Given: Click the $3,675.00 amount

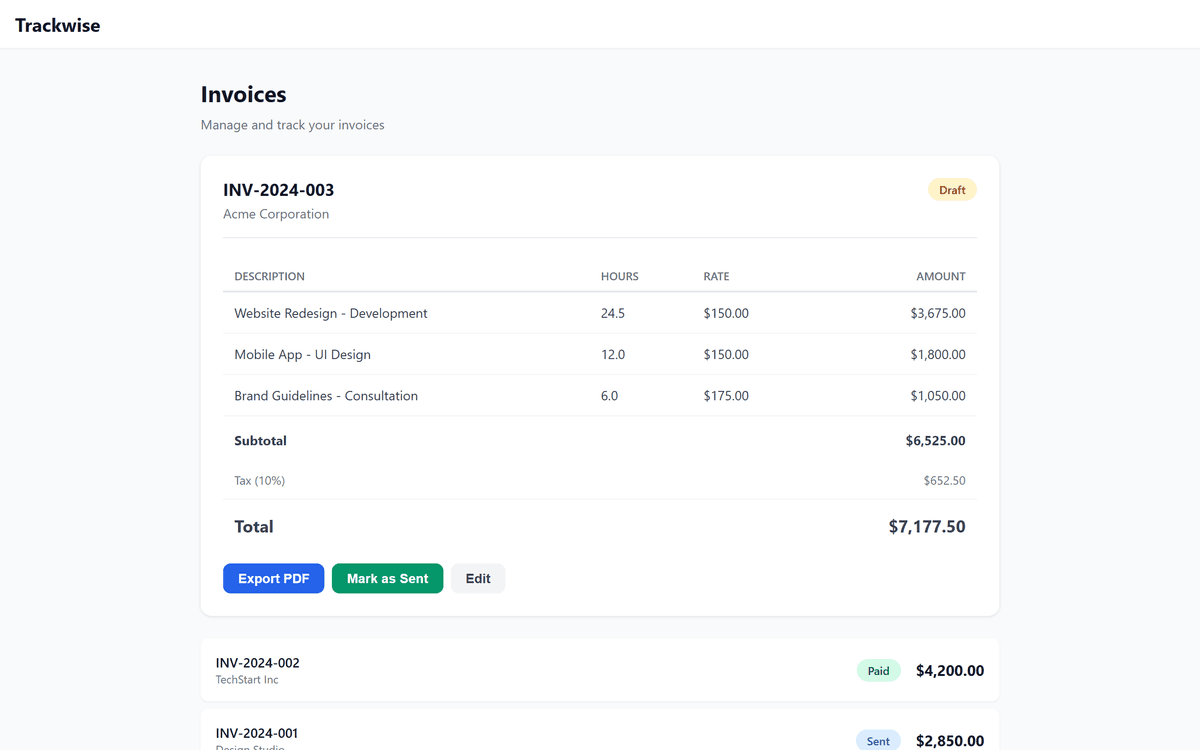Looking at the screenshot, I should (938, 313).
